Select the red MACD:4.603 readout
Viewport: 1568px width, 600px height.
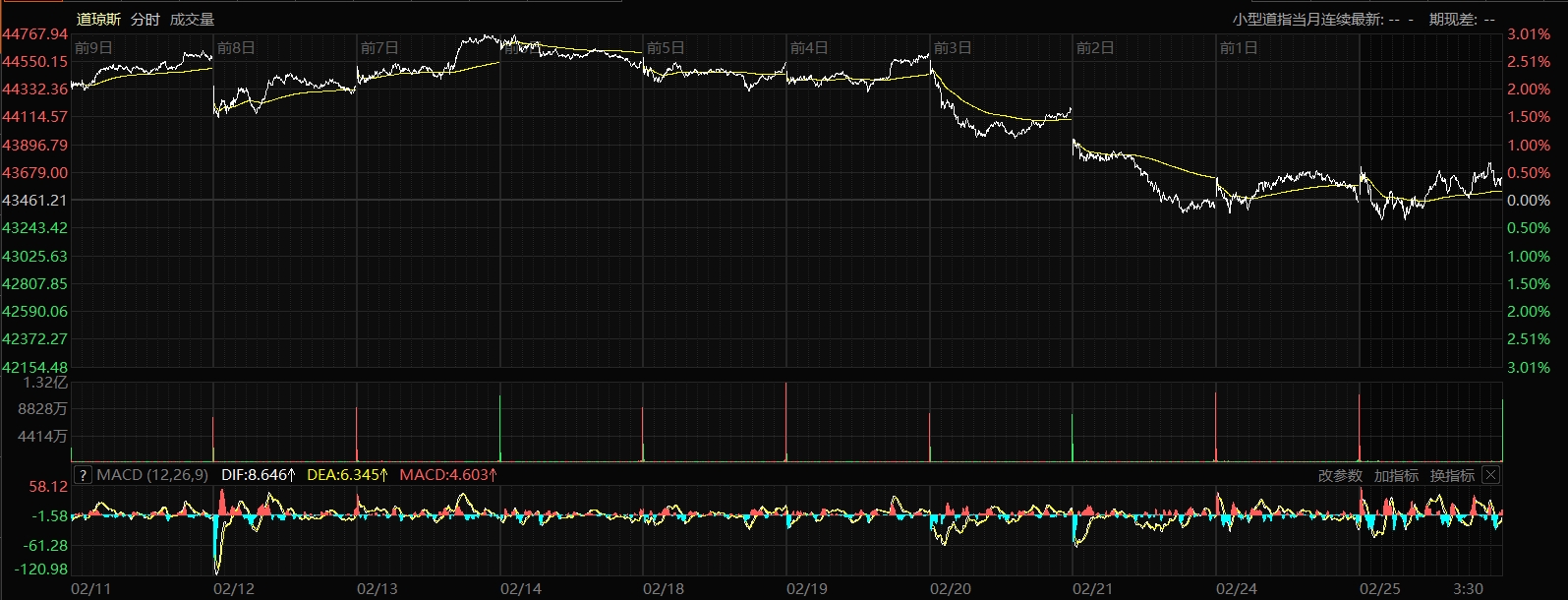pos(448,475)
